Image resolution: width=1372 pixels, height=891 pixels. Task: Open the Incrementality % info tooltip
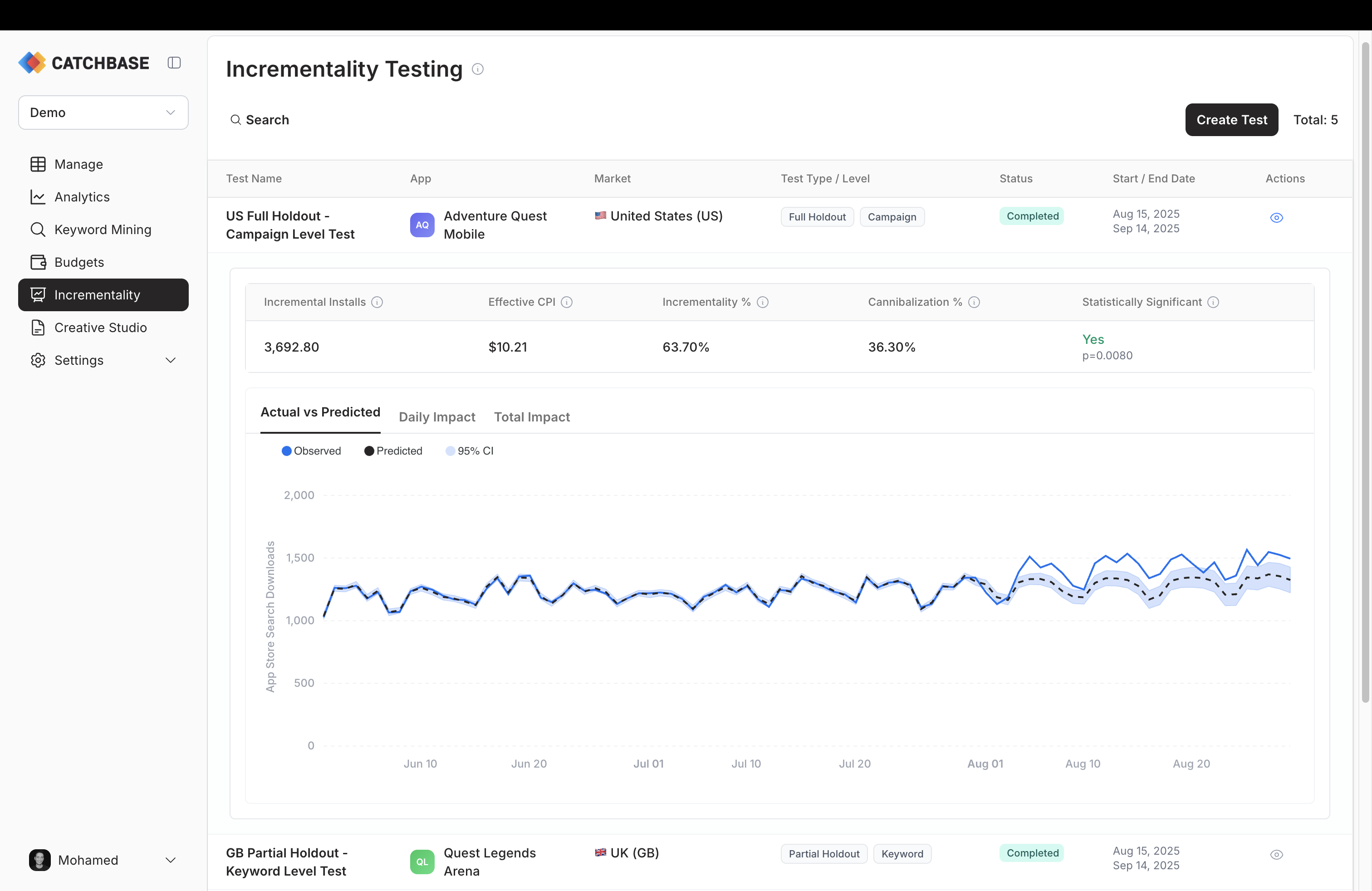coord(763,302)
